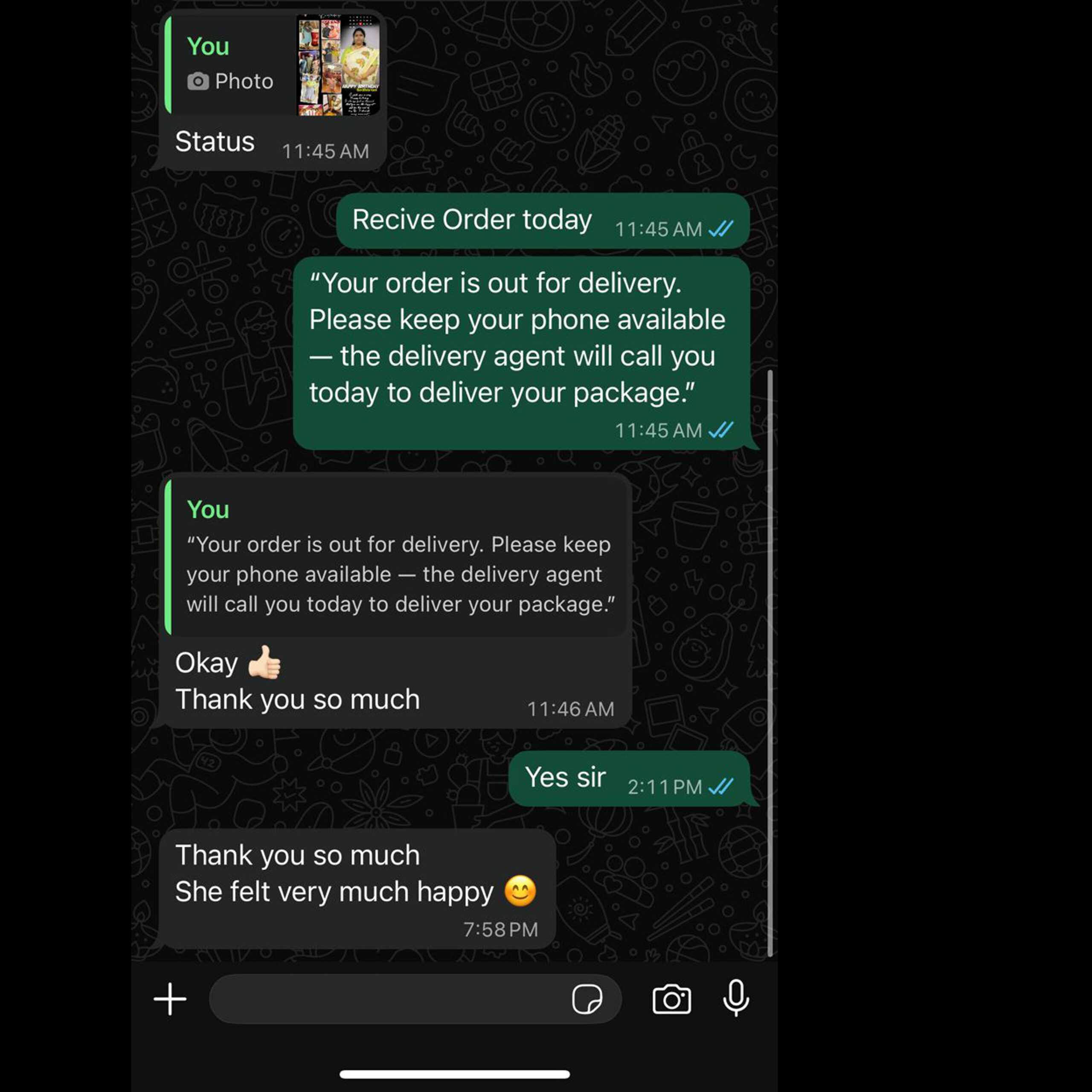
Task: Tap the quoted Photo status reply preview
Action: click(x=273, y=65)
